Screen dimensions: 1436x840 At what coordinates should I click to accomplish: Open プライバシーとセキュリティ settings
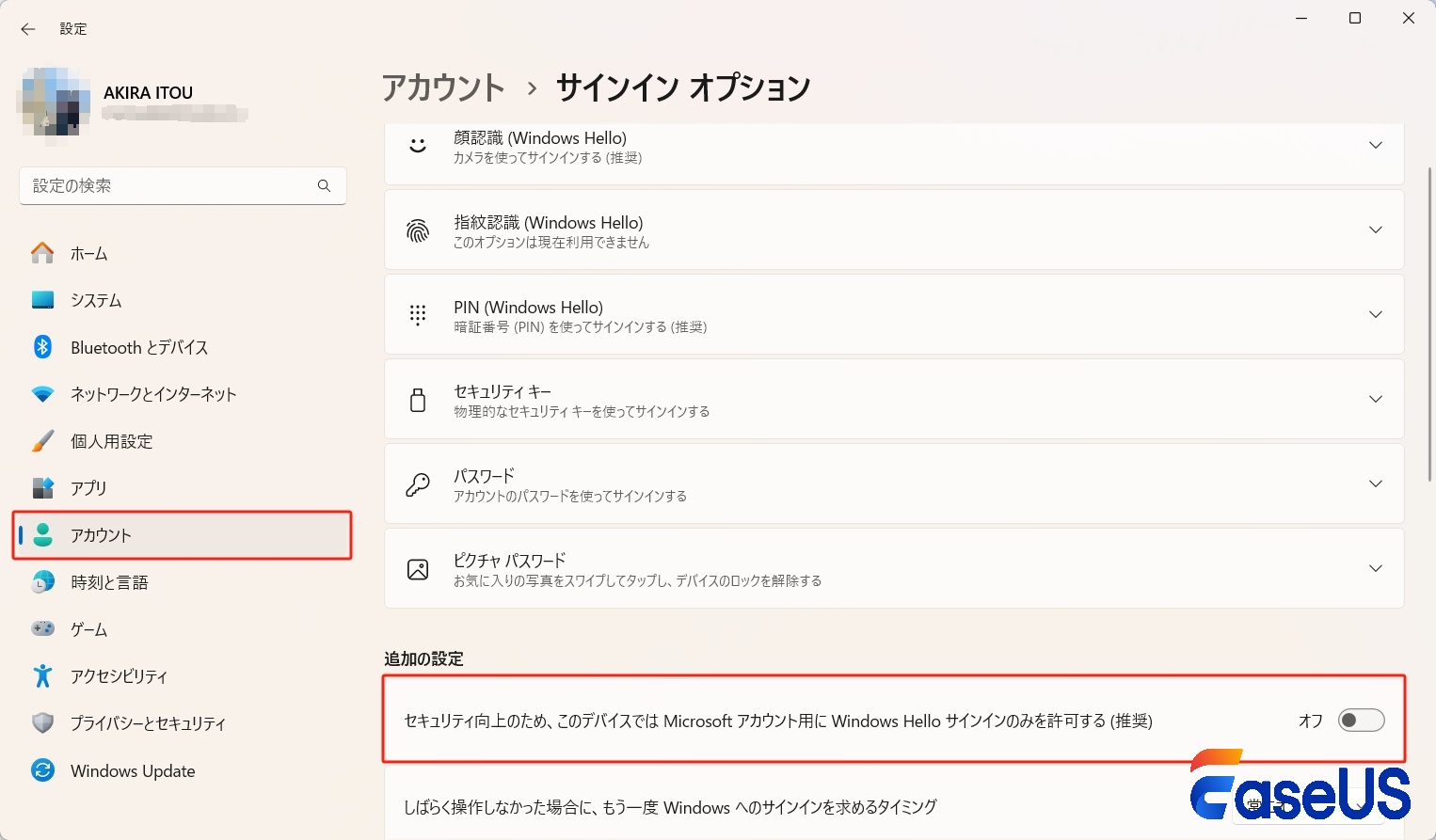pyautogui.click(x=148, y=723)
